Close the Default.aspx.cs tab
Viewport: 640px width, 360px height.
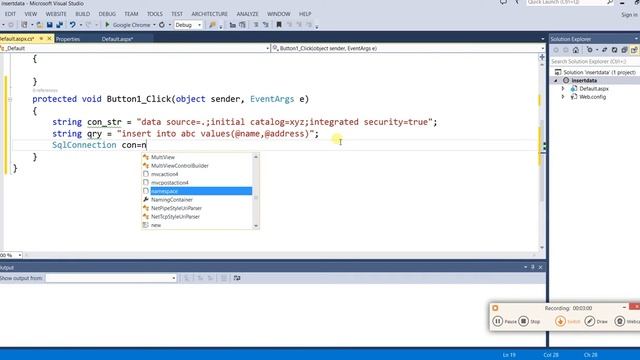click(x=49, y=38)
